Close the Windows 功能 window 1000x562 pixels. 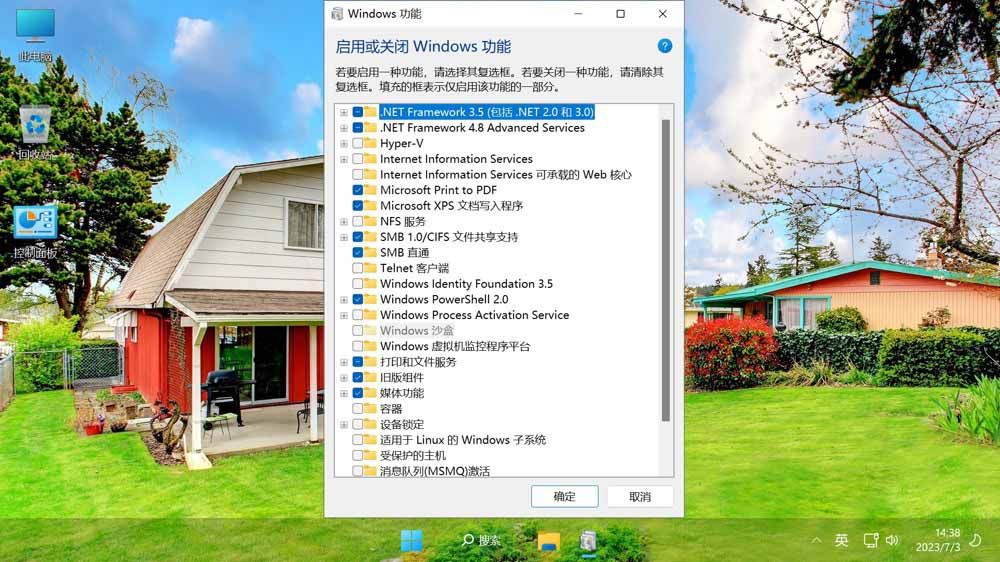click(663, 13)
